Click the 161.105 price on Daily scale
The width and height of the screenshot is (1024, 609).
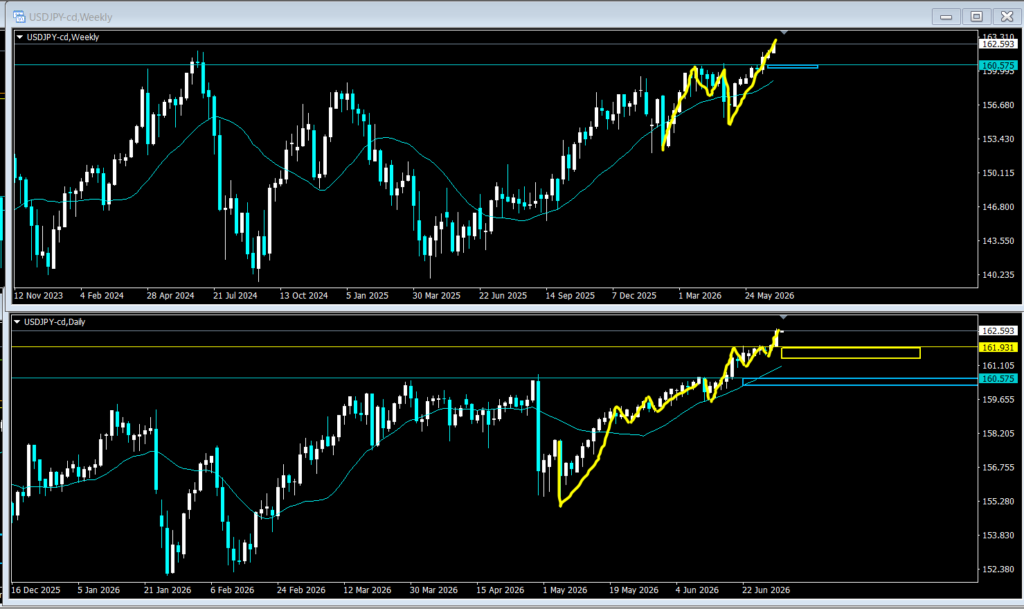(x=998, y=366)
